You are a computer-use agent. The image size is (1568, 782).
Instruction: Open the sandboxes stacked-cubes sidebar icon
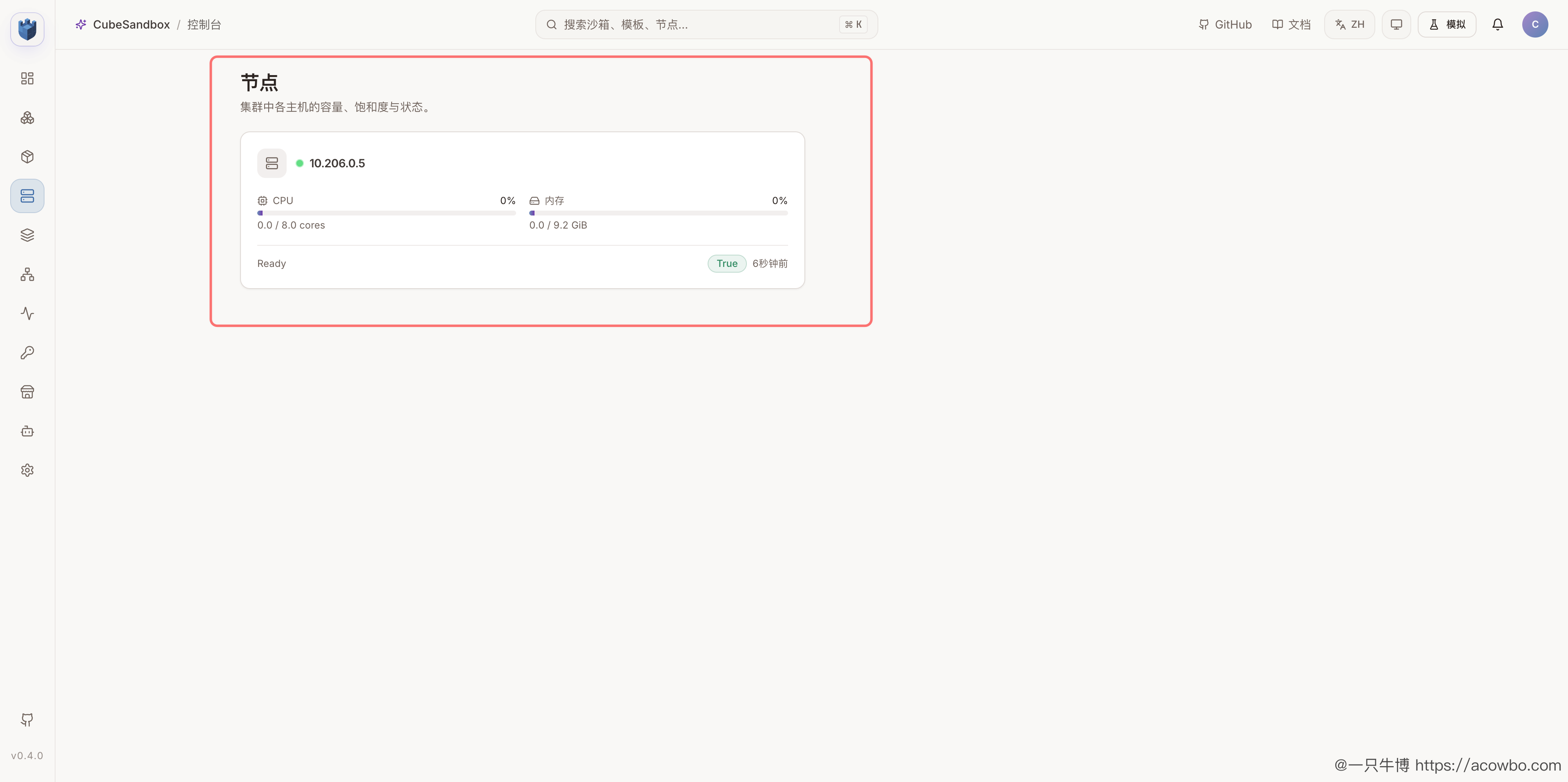pyautogui.click(x=27, y=118)
